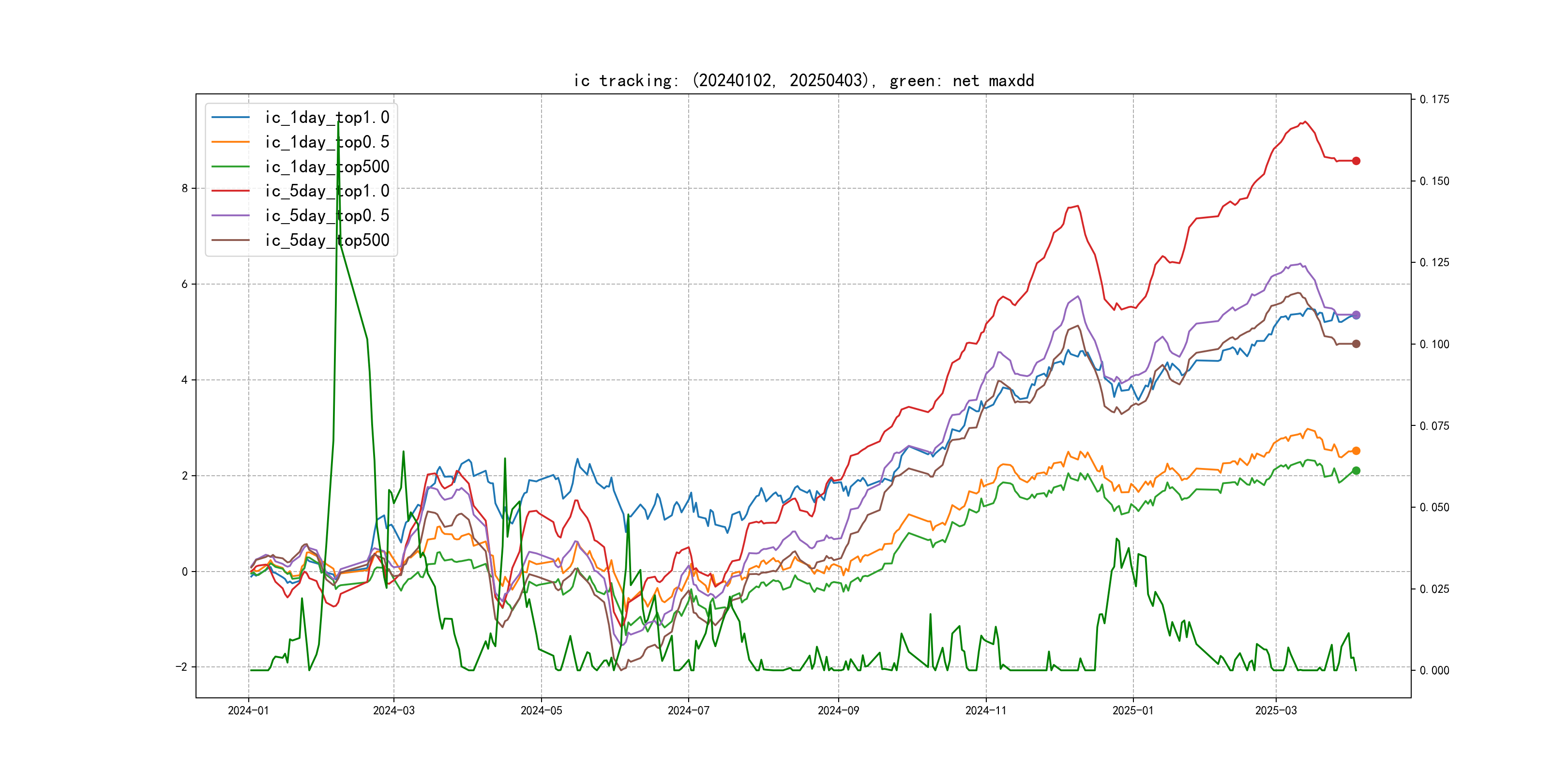Click the brown endpoint dot marker

click(1356, 344)
